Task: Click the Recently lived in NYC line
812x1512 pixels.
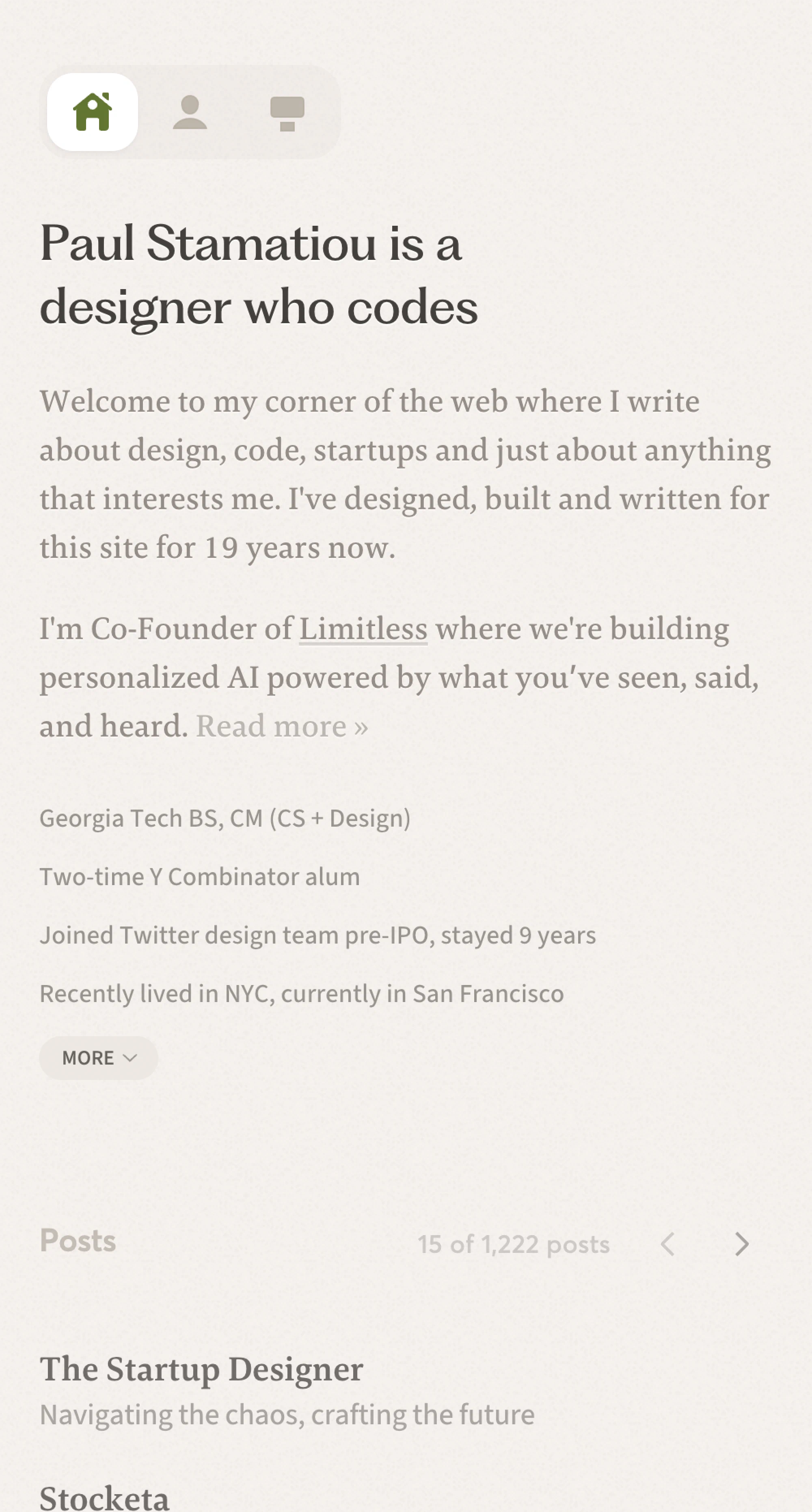Action: click(302, 994)
